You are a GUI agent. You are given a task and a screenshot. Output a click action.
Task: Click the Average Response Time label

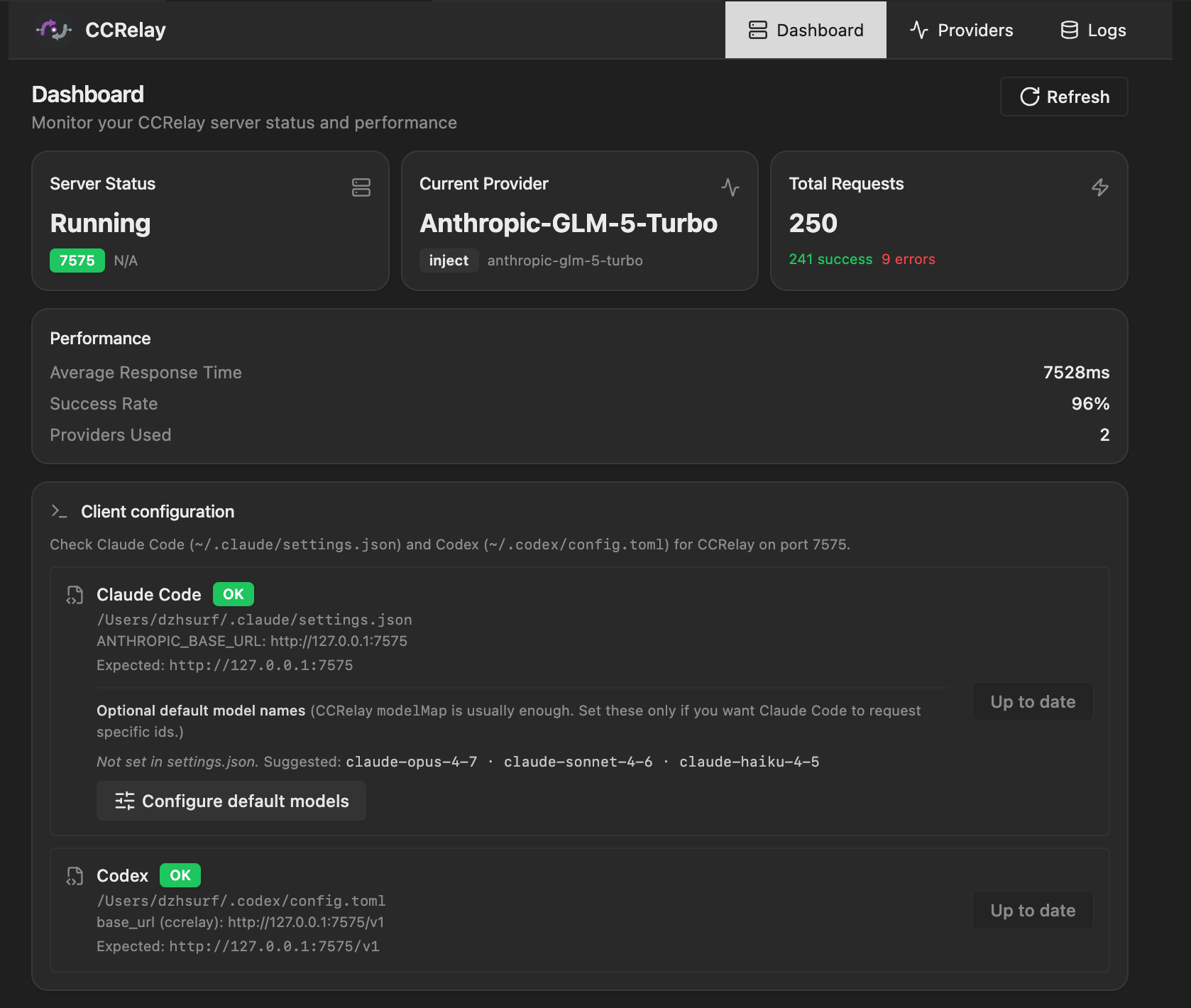tap(146, 373)
